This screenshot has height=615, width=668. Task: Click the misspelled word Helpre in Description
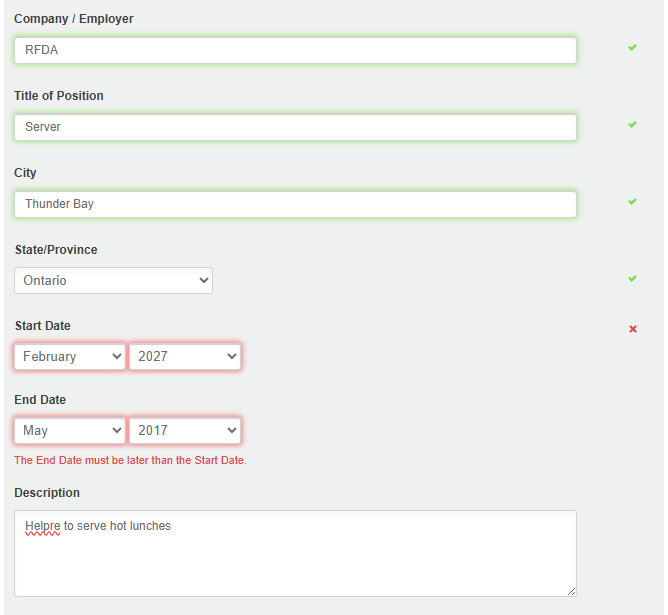[x=43, y=526]
